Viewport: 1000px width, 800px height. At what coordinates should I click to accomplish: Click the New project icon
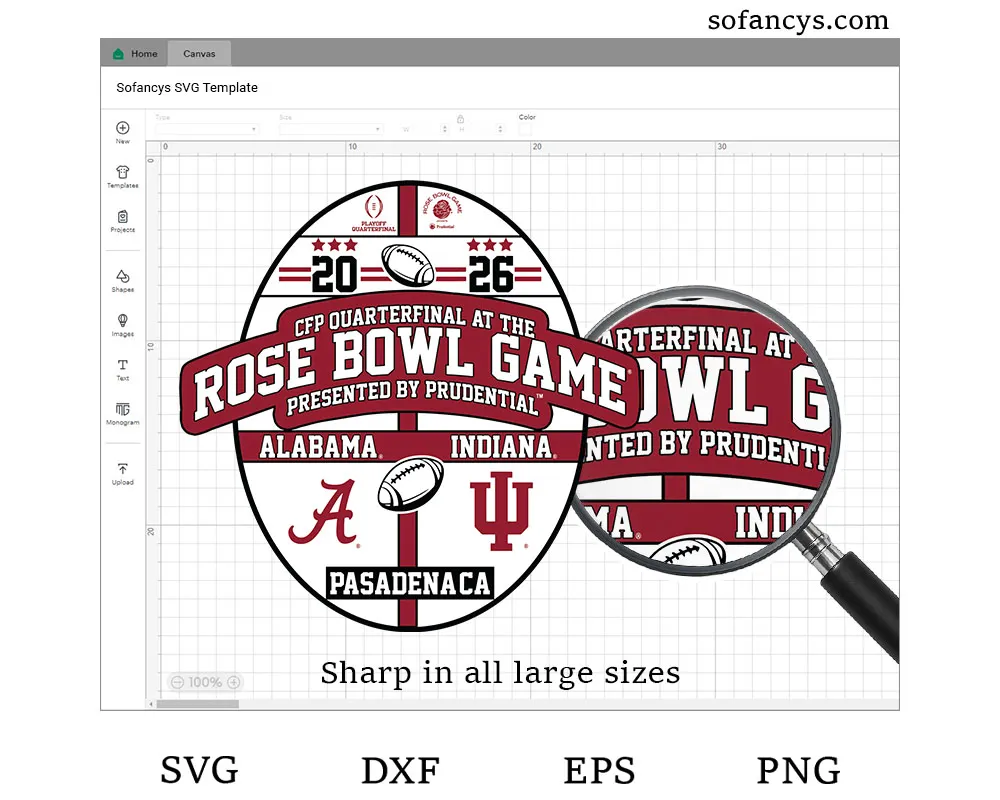[x=122, y=128]
